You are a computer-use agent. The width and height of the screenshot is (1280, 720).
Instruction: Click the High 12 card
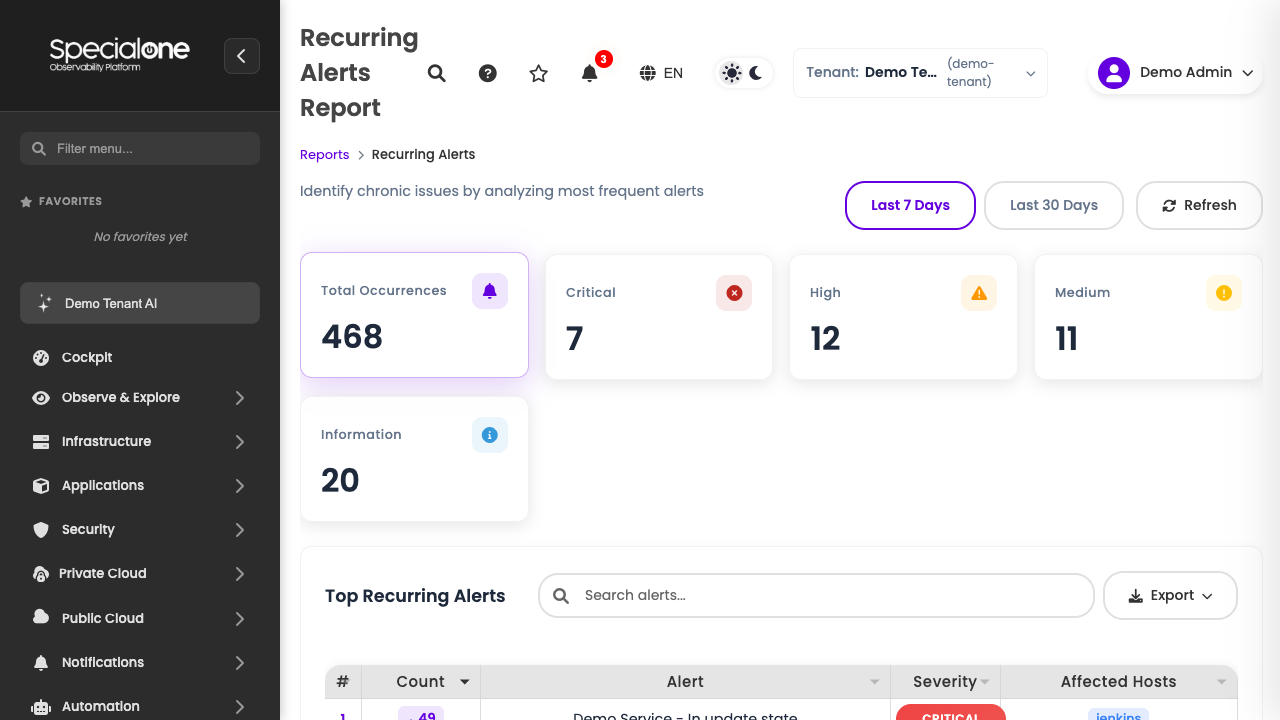tap(903, 317)
